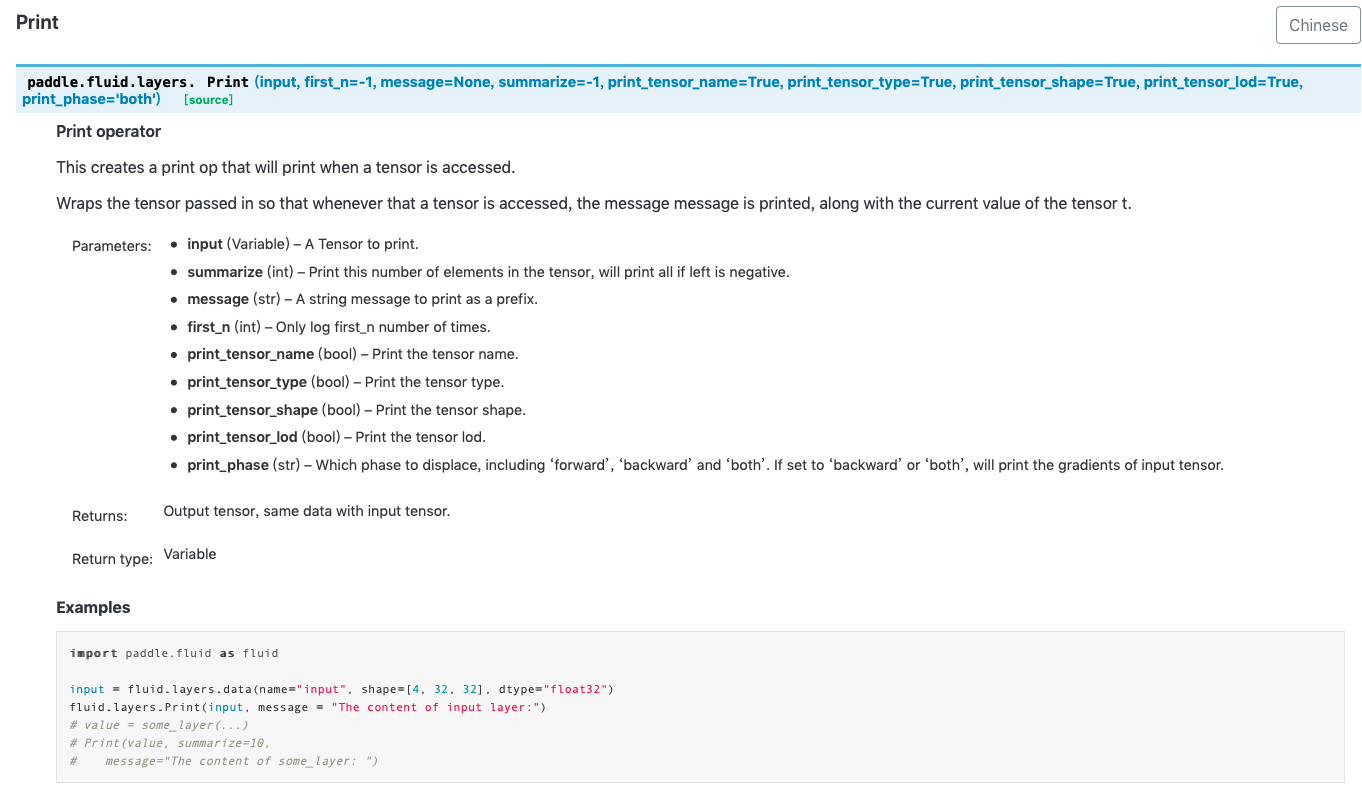
Task: Select the 'message (str)' parameter entry
Action: click(362, 299)
